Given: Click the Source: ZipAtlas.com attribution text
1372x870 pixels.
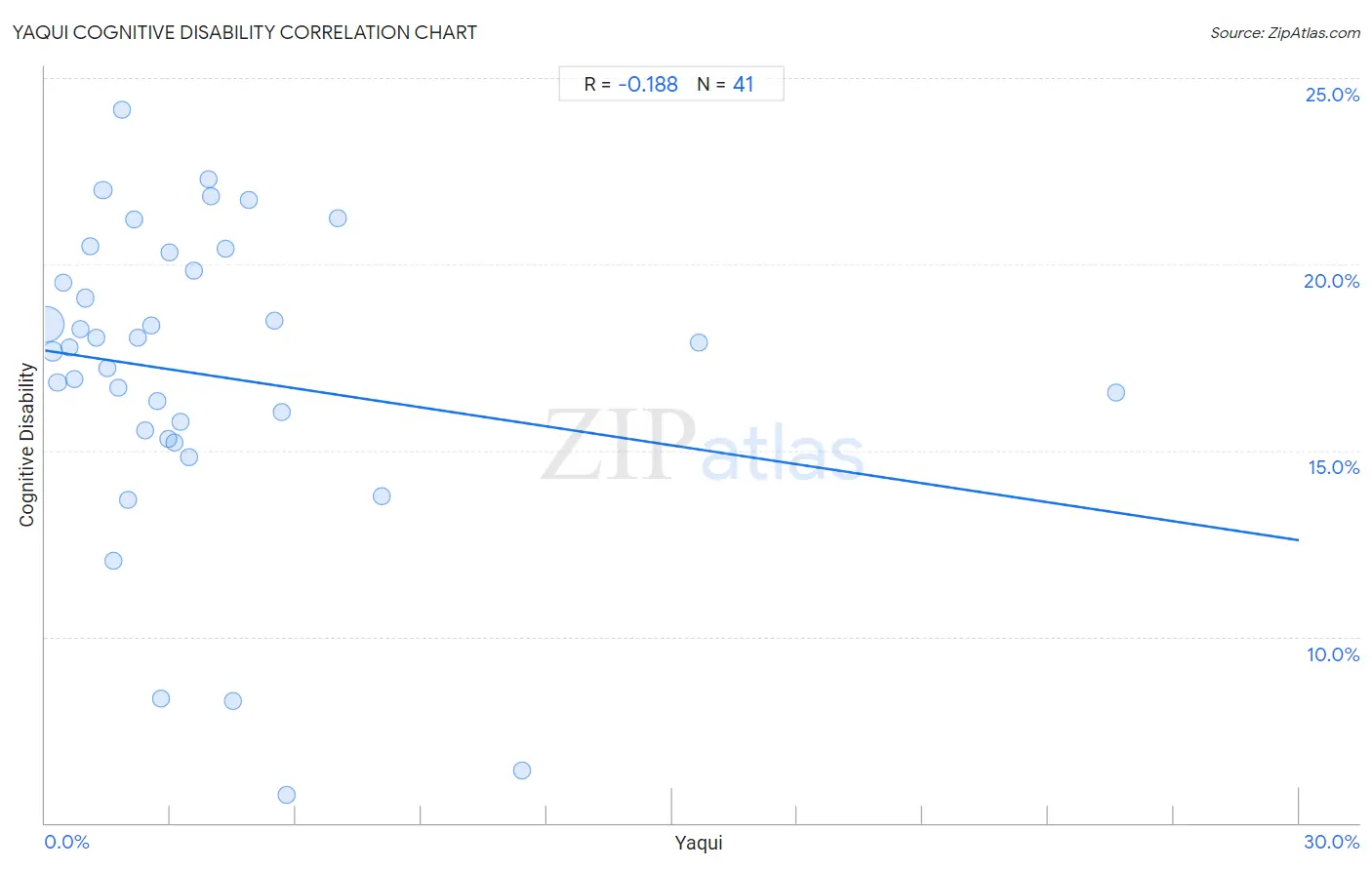Looking at the screenshot, I should click(x=1285, y=33).
